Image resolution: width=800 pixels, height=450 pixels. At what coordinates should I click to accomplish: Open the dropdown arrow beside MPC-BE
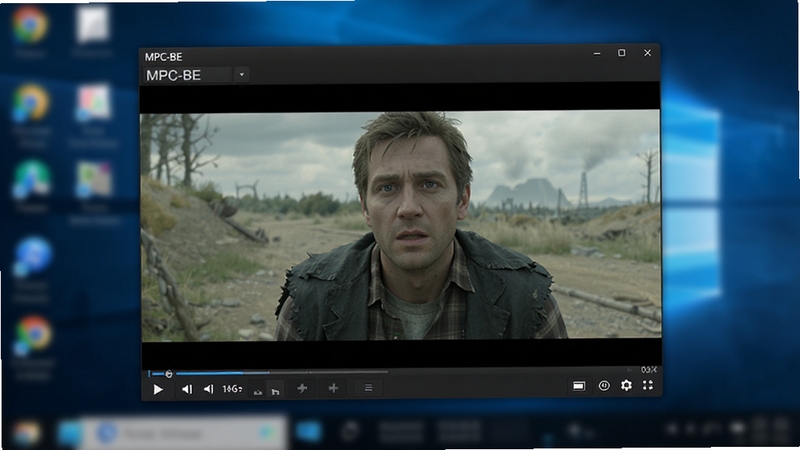click(242, 75)
